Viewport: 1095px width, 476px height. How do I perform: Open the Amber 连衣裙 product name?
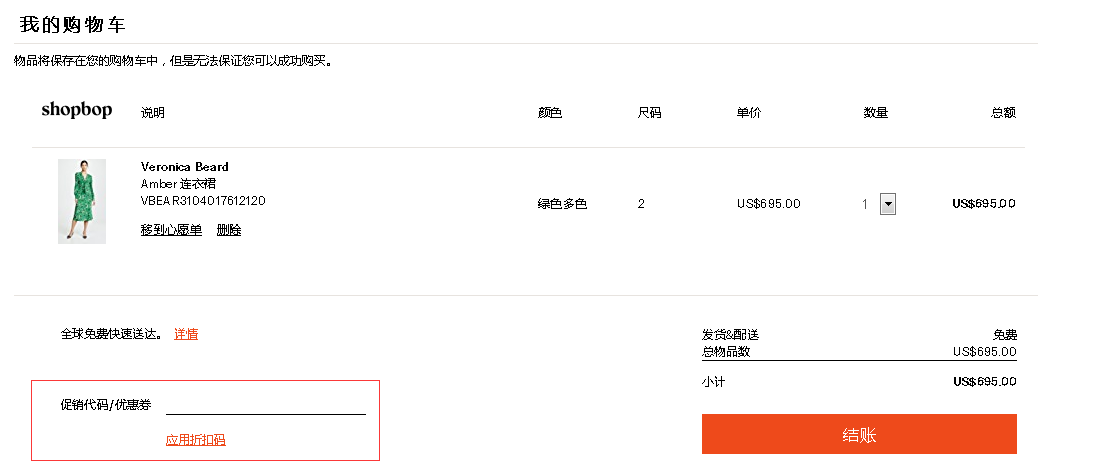178,184
